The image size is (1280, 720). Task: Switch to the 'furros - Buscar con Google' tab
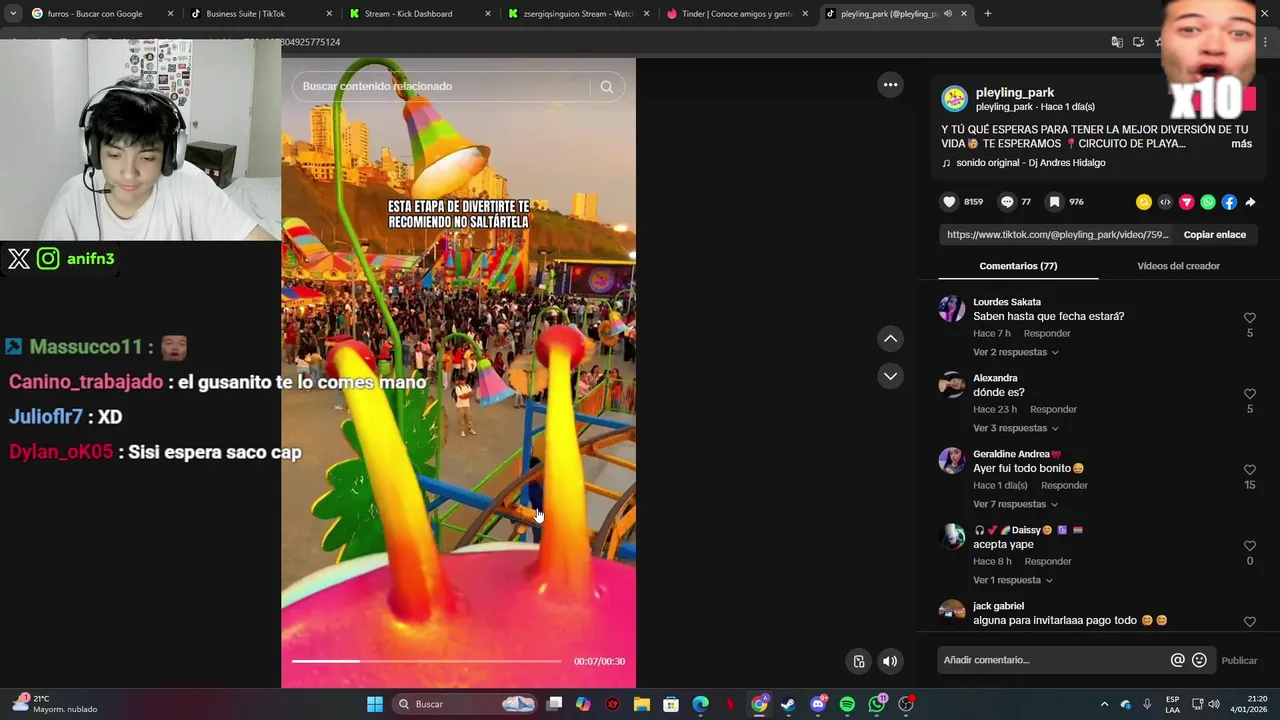(x=95, y=14)
